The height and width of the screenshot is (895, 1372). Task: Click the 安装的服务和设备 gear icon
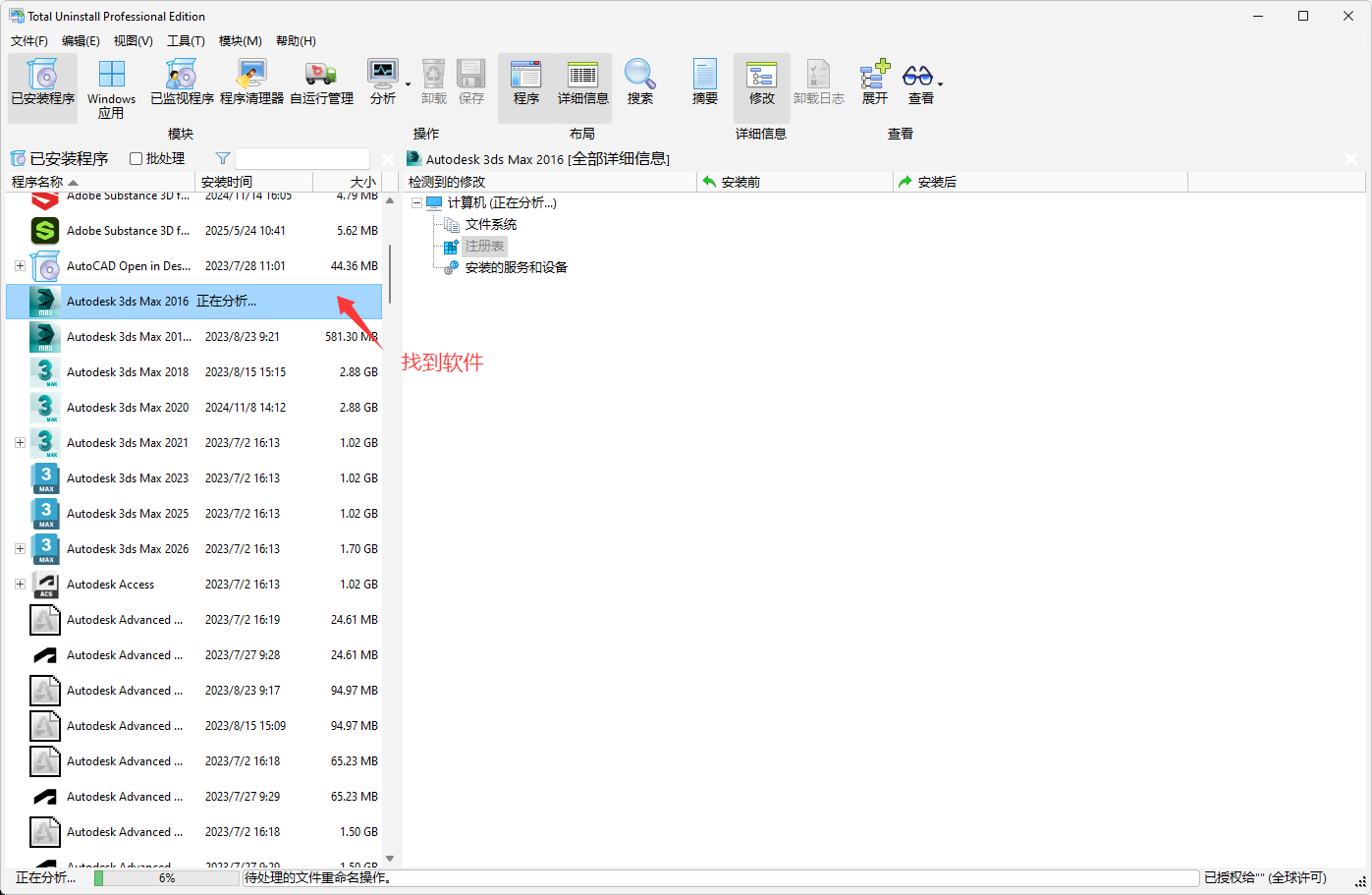click(452, 267)
